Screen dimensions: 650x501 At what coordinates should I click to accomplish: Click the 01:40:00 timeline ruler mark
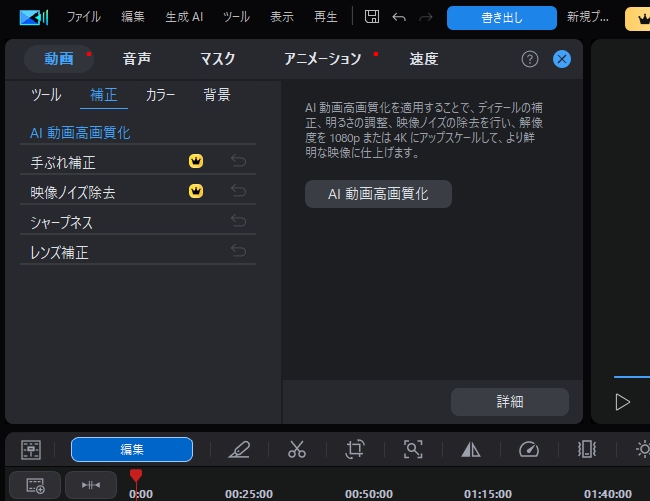608,494
